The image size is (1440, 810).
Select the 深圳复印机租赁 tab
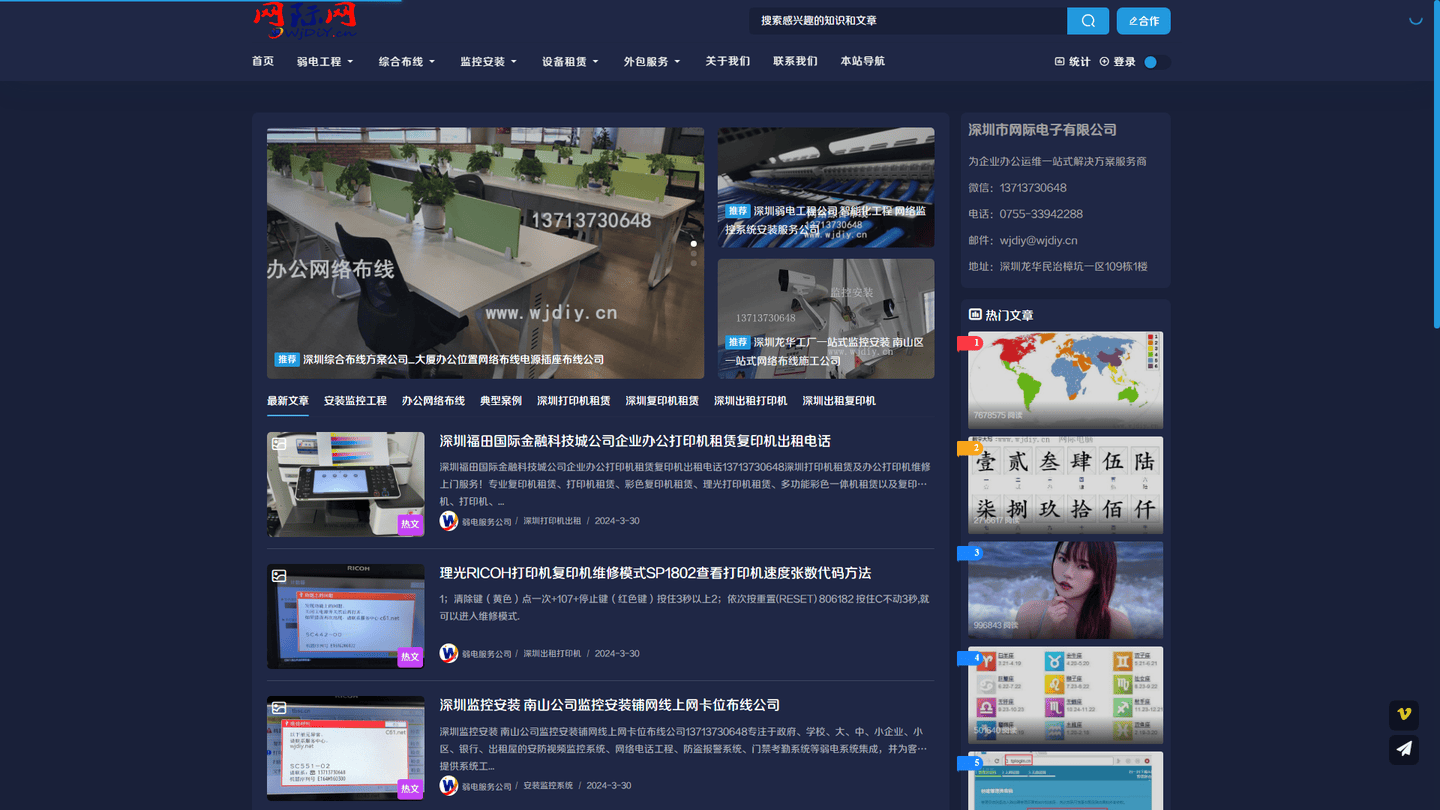coord(662,401)
